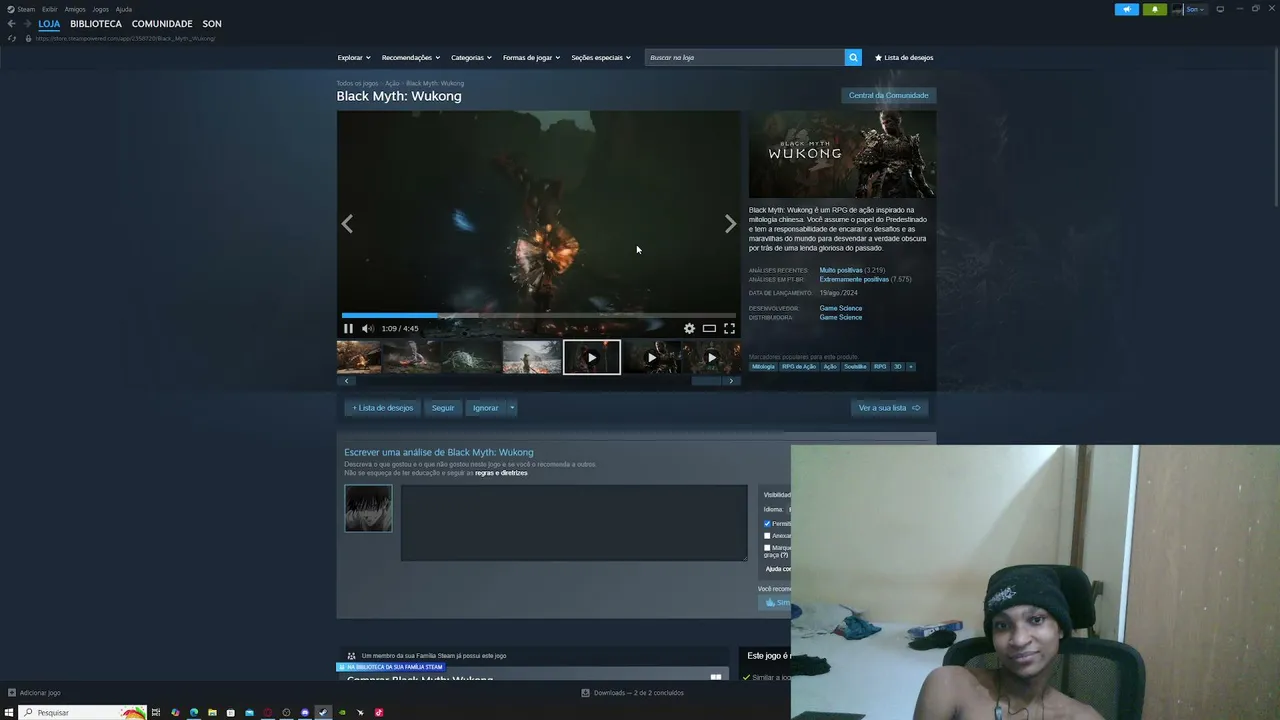Reload the store page
Image resolution: width=1280 pixels, height=720 pixels.
(12, 38)
